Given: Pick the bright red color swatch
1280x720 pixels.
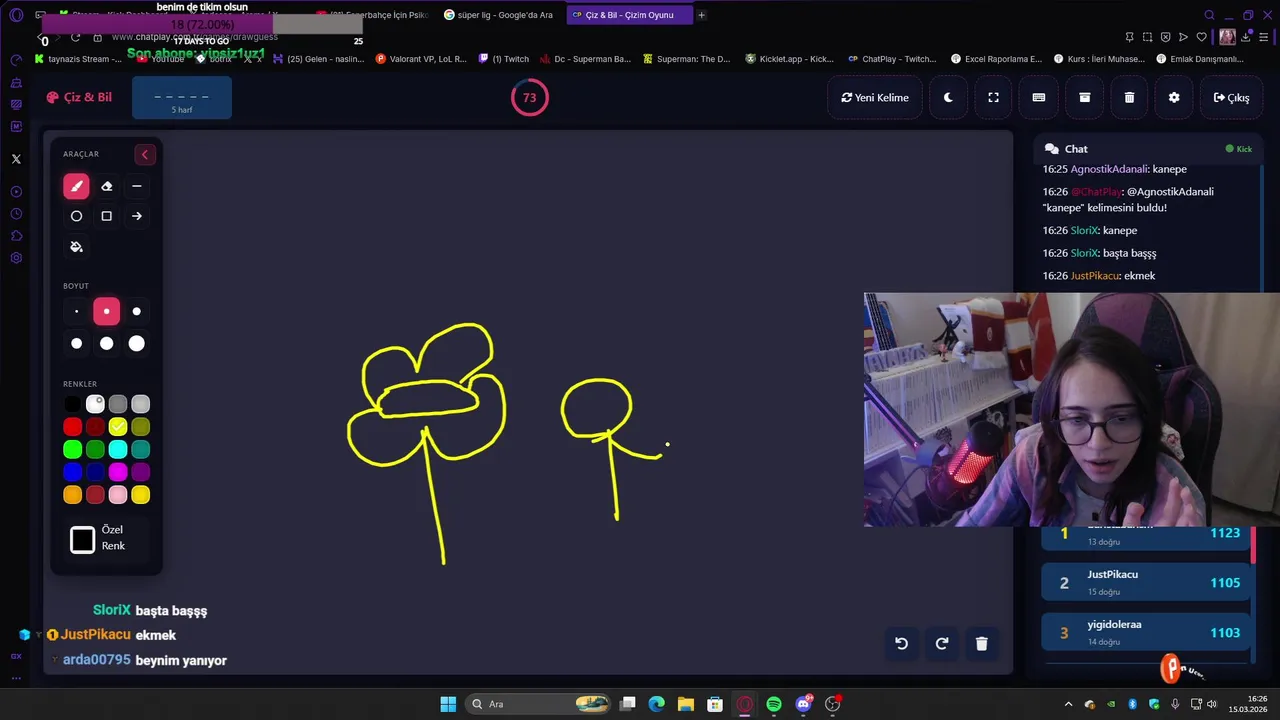Looking at the screenshot, I should [73, 427].
